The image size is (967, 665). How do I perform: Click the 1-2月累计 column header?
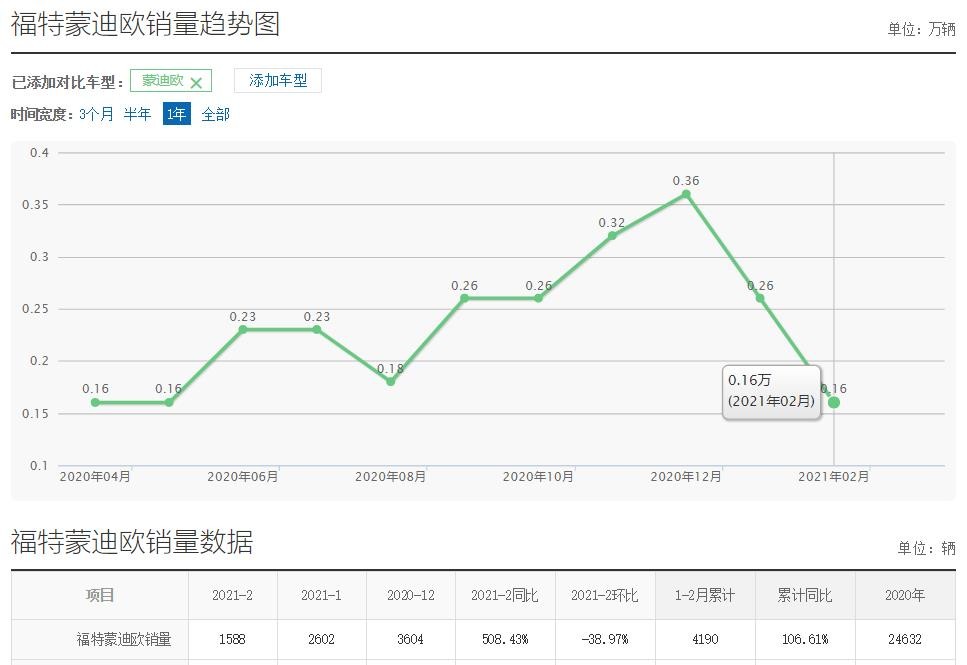pos(705,595)
